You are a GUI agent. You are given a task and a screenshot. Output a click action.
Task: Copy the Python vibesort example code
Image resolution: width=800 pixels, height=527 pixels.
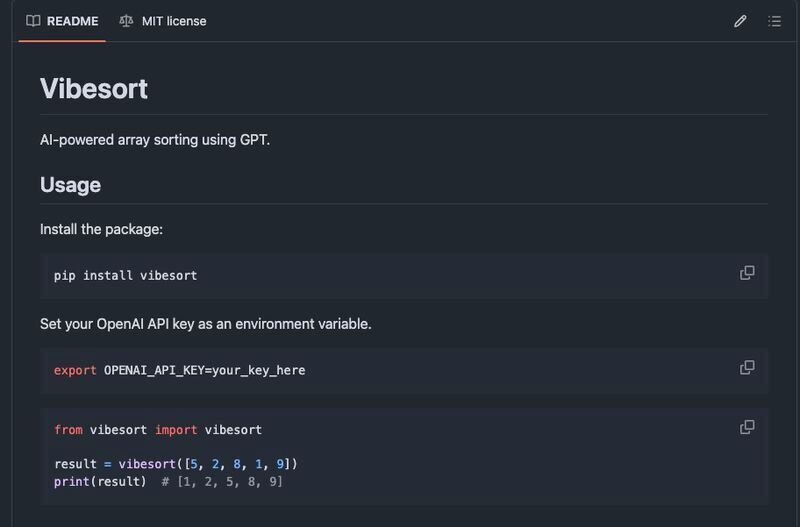pos(747,427)
